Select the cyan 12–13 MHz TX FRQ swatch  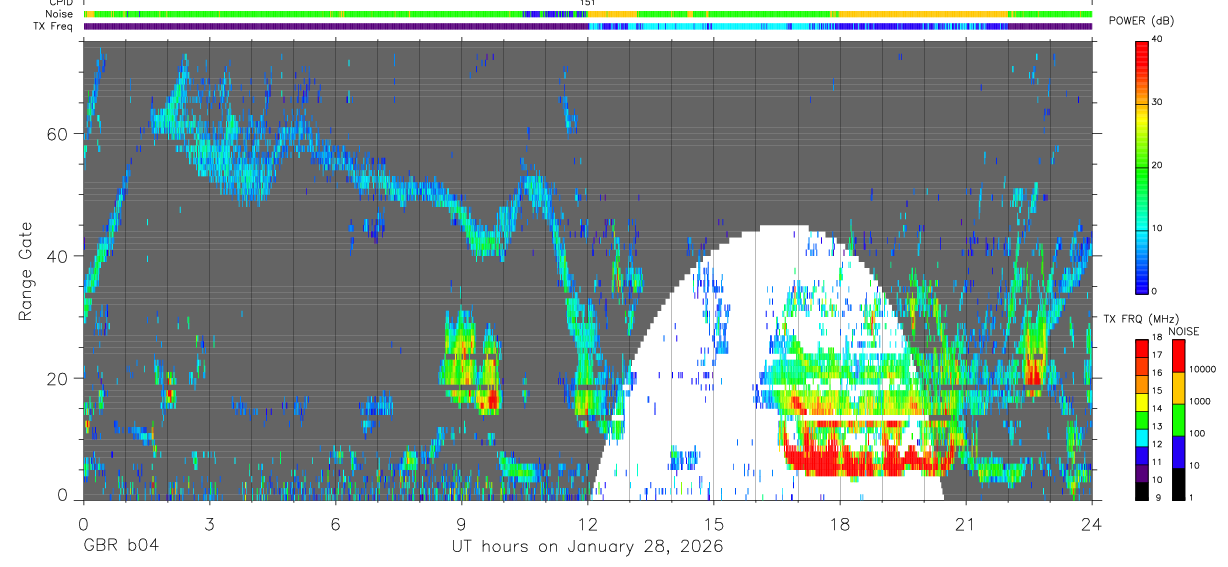point(1142,436)
